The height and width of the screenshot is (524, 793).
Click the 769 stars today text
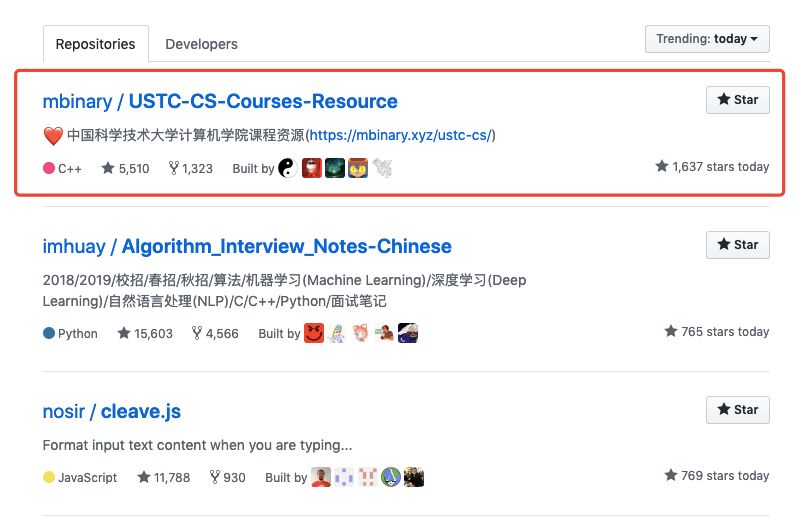coord(717,475)
